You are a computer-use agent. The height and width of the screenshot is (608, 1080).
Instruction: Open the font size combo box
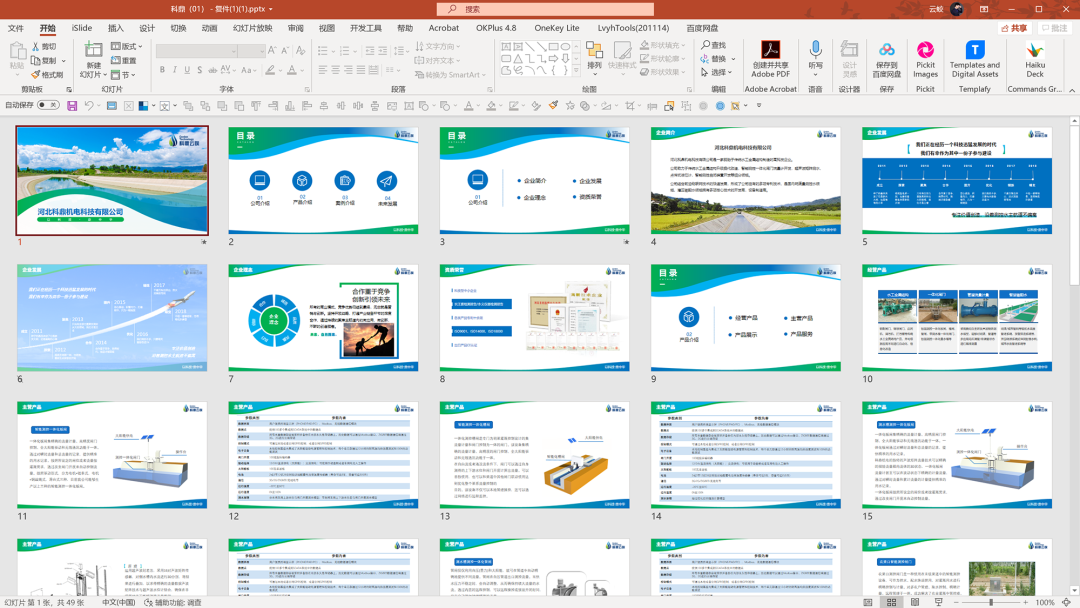click(251, 51)
